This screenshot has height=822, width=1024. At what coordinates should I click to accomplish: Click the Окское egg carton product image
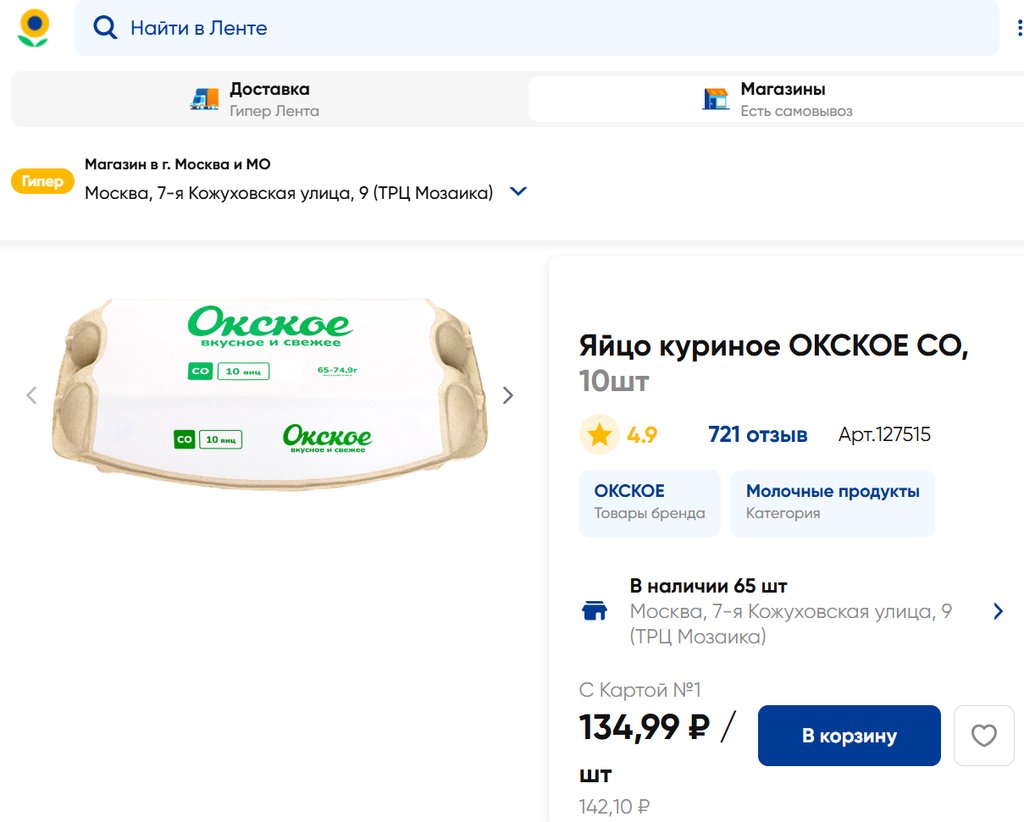270,393
